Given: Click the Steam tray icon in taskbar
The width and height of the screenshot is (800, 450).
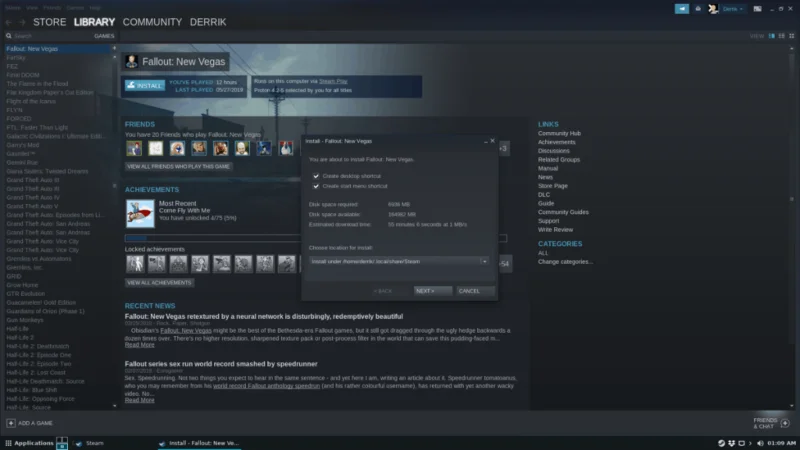Looking at the screenshot, I should pyautogui.click(x=721, y=443).
